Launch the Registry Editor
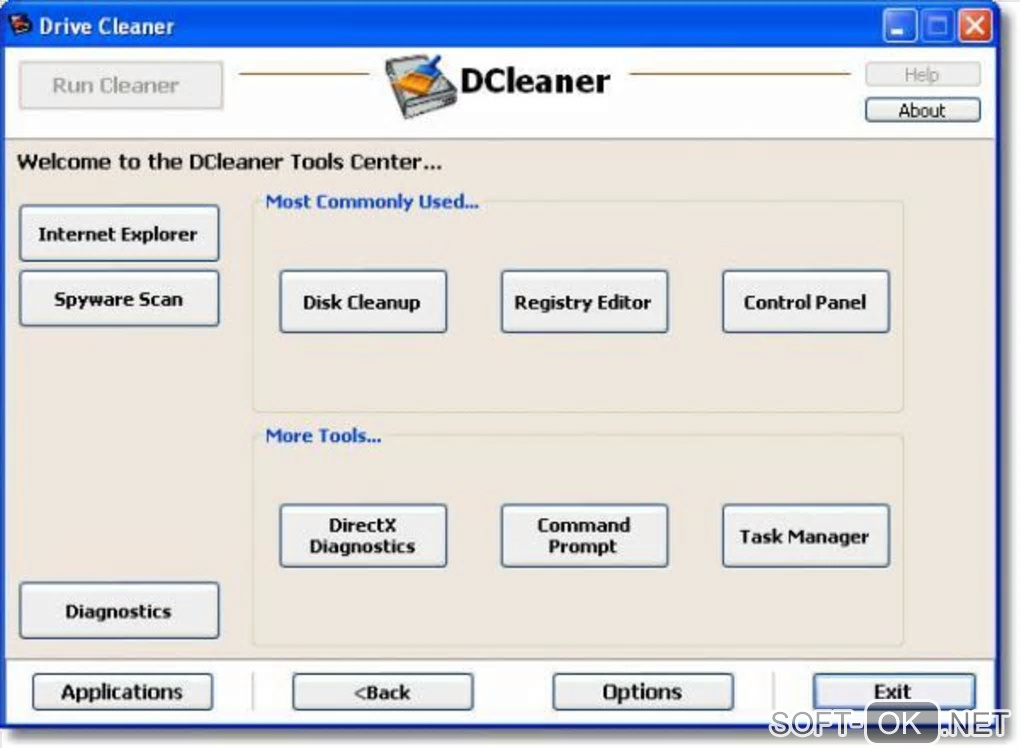 (584, 302)
